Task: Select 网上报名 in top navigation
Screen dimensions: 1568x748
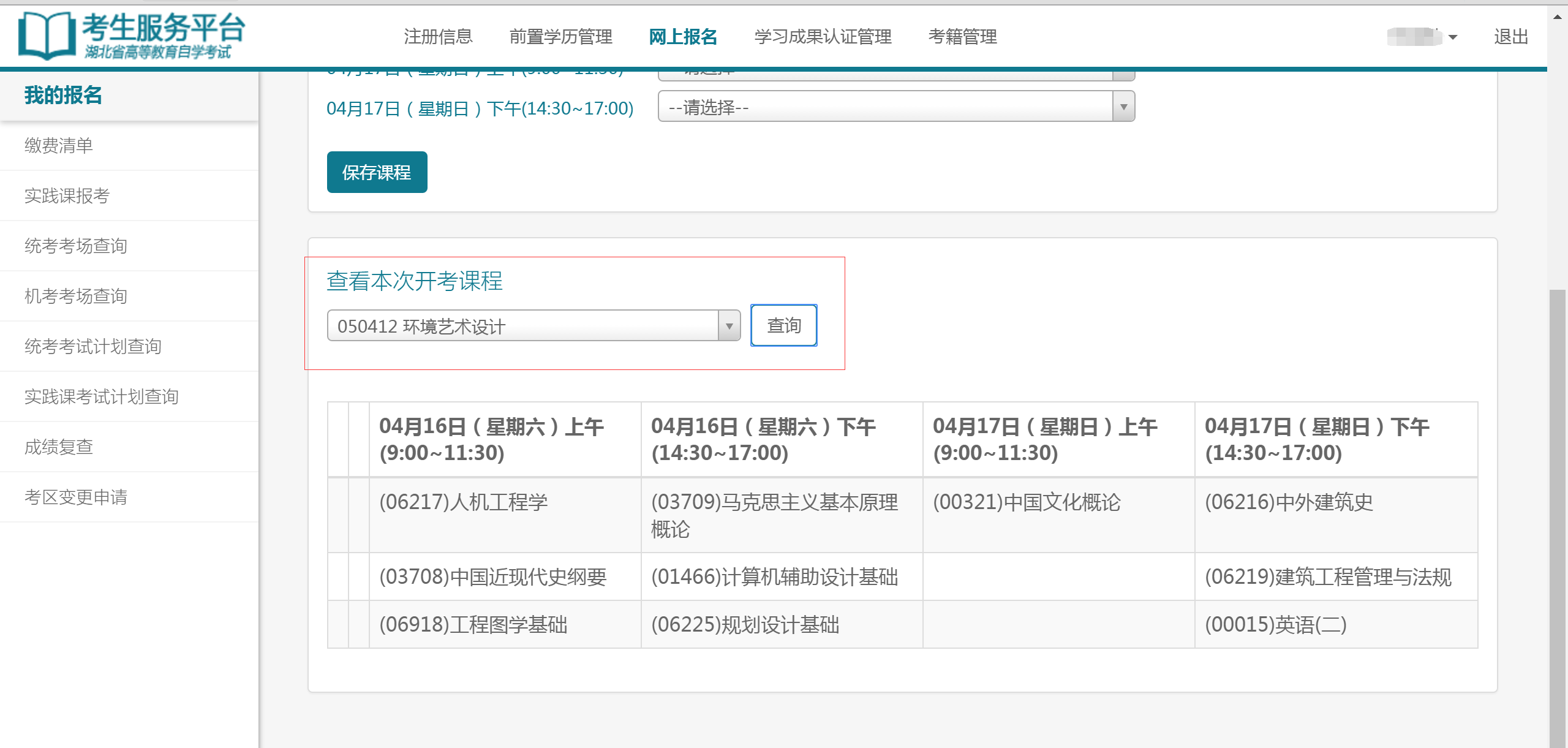Action: 683,37
